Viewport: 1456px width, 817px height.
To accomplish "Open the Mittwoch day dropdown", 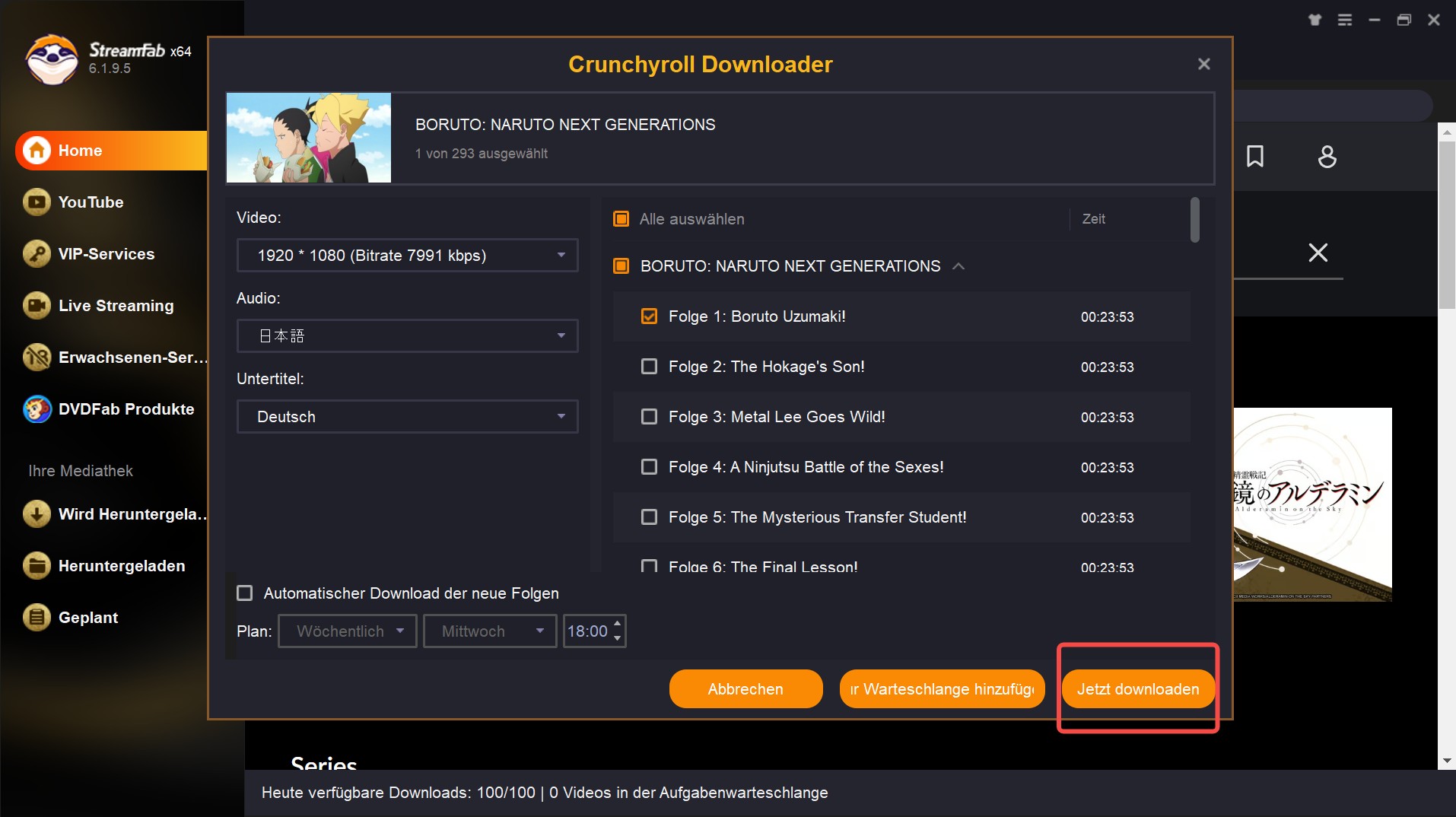I will (490, 631).
